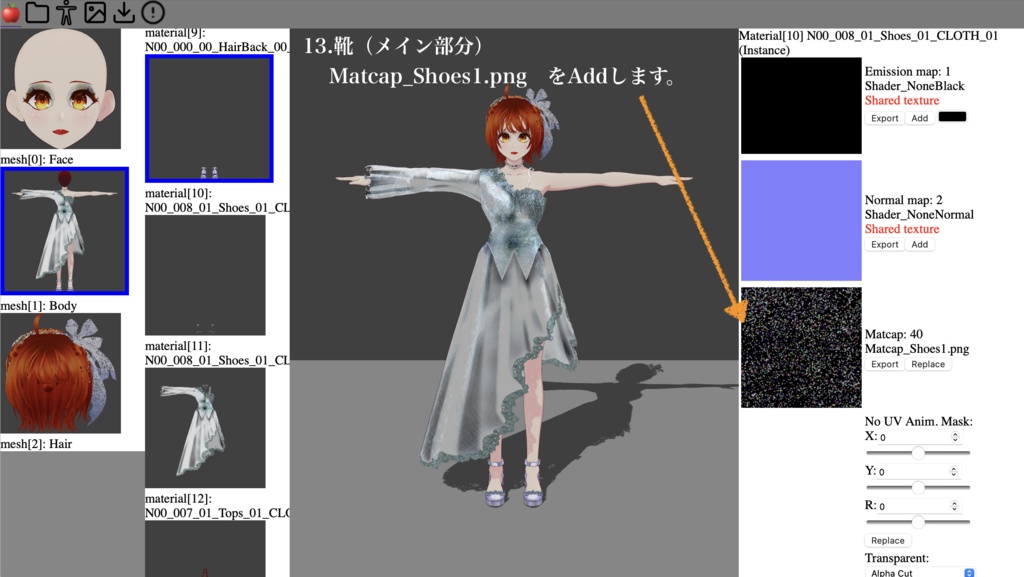Select material[10] Shoes thumbnail

pyautogui.click(x=205, y=275)
